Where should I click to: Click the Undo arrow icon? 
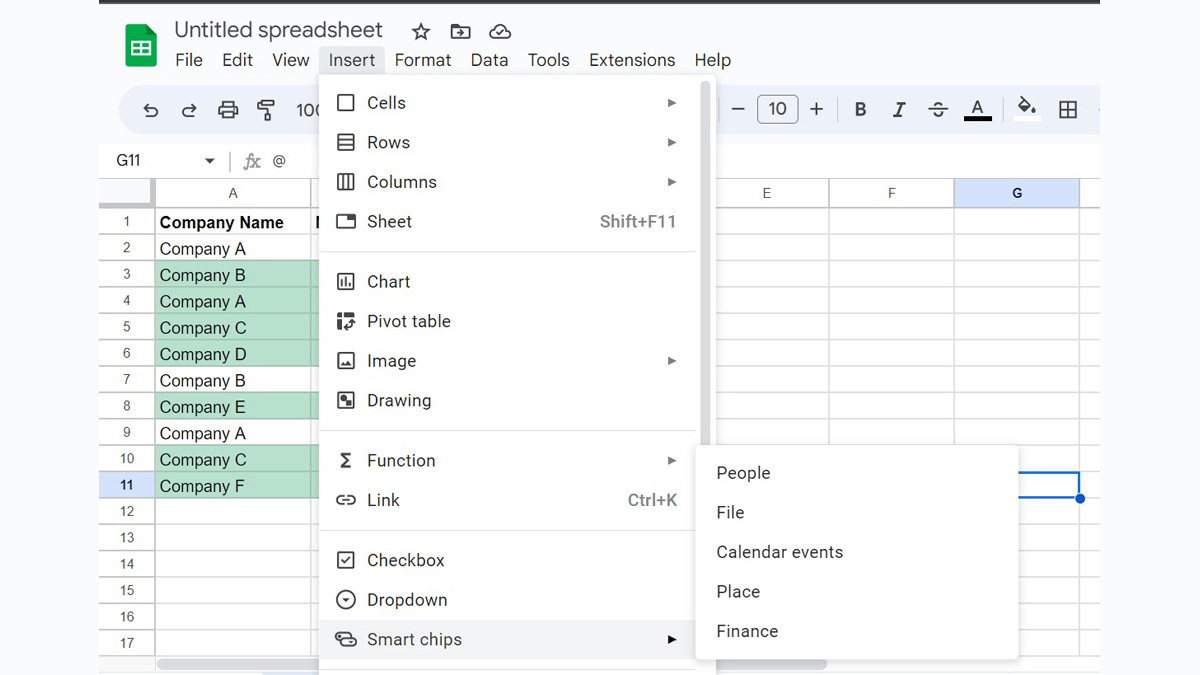[x=151, y=110]
